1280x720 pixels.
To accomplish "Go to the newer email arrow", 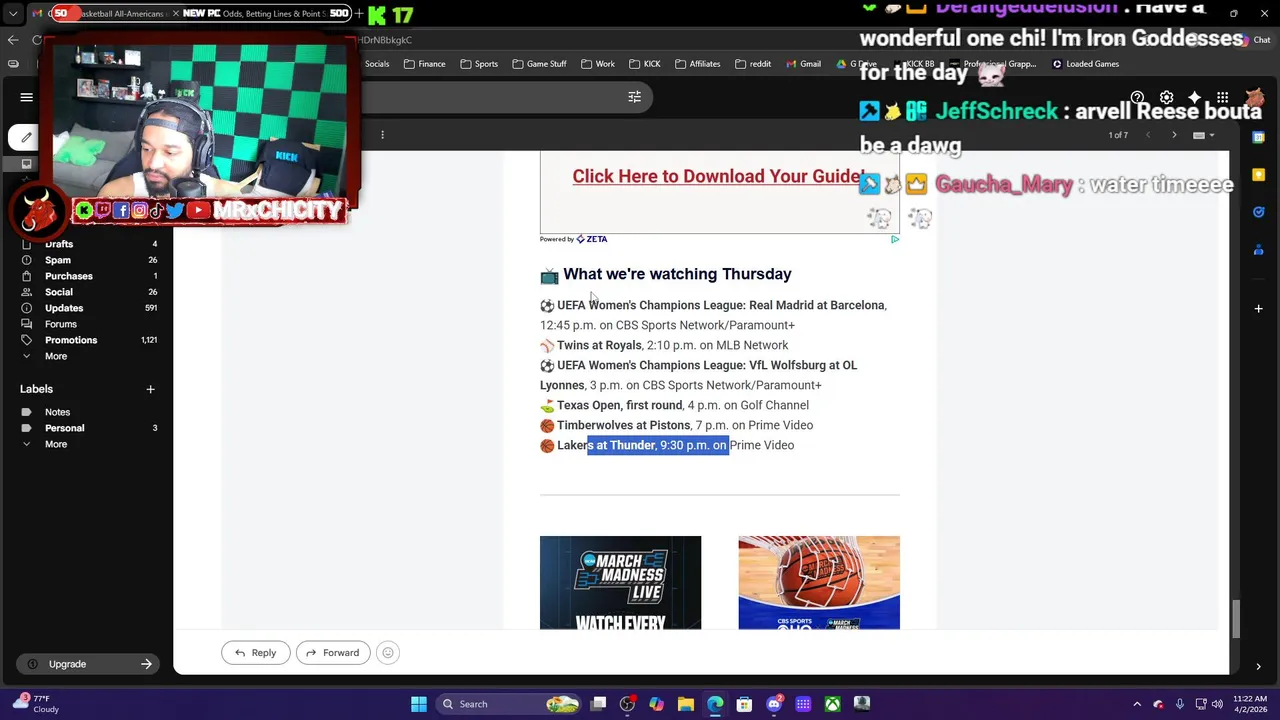I will coord(1148,135).
